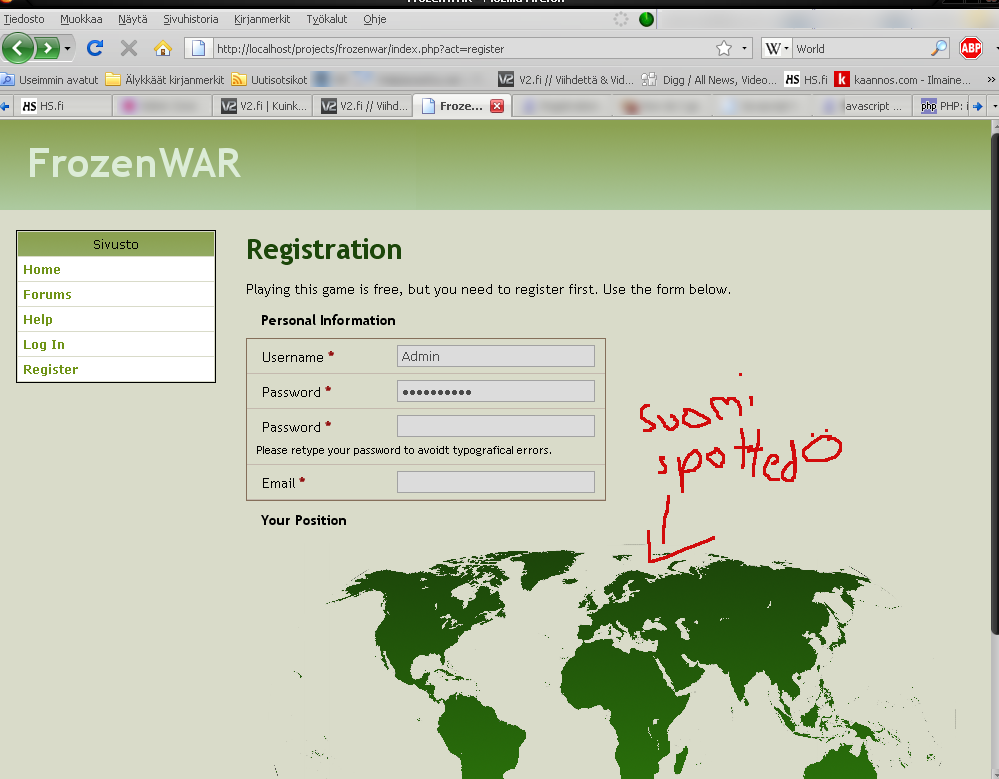Expand the address bar URL dropdown
This screenshot has width=999, height=779.
click(x=746, y=48)
